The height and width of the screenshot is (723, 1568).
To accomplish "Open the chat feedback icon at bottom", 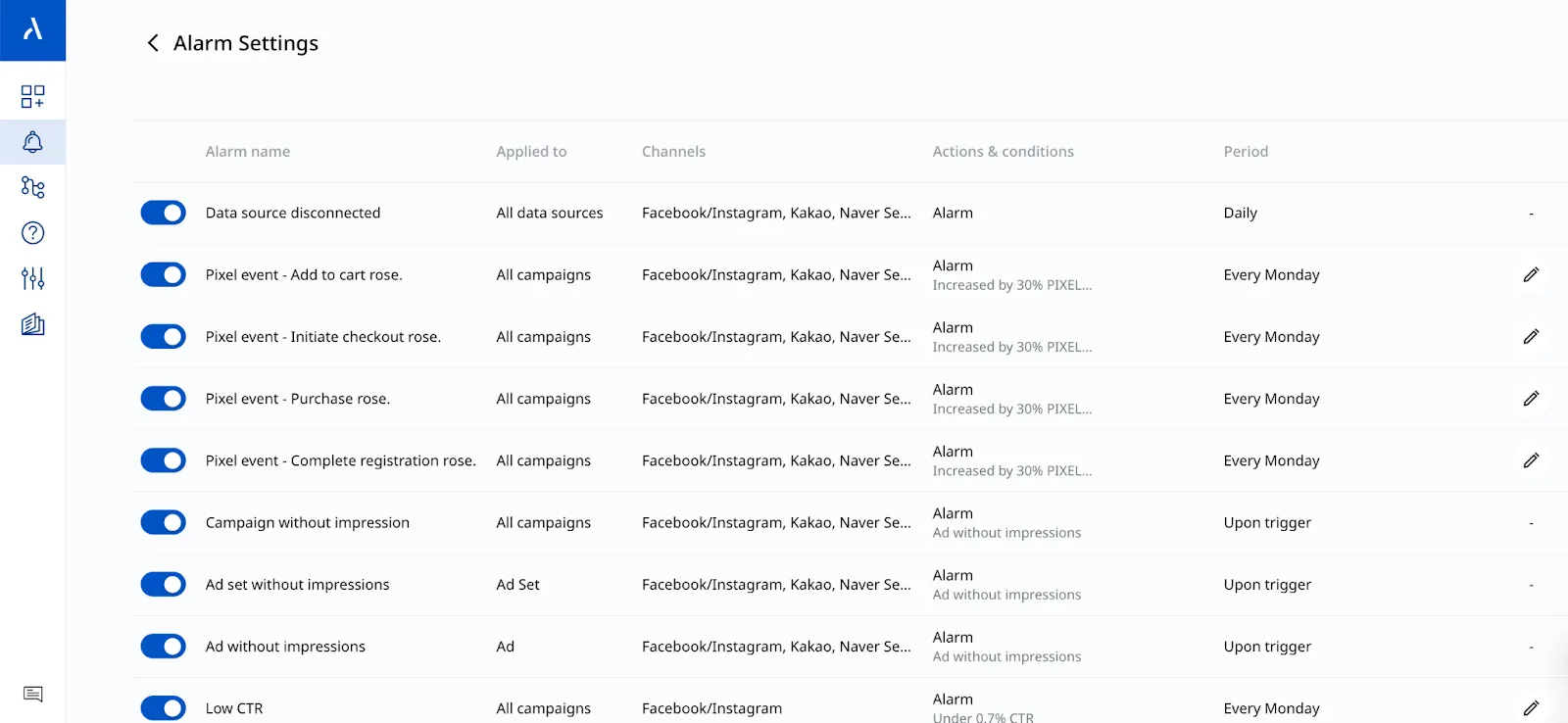I will pos(32,694).
